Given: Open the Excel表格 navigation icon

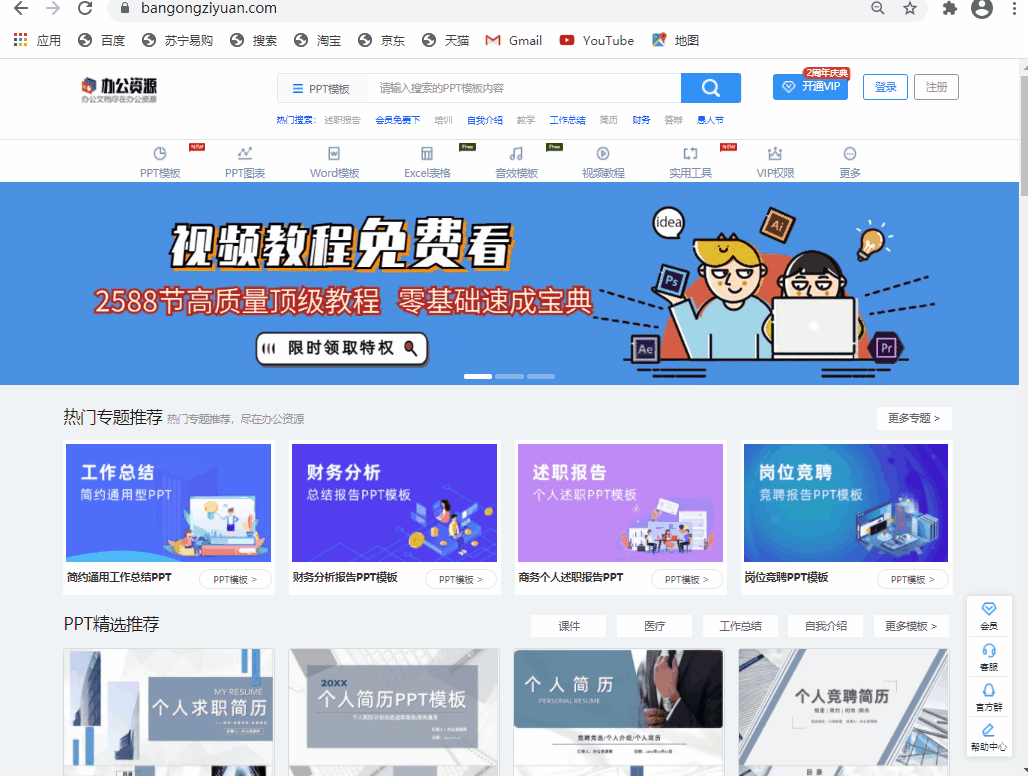Looking at the screenshot, I should (x=427, y=154).
